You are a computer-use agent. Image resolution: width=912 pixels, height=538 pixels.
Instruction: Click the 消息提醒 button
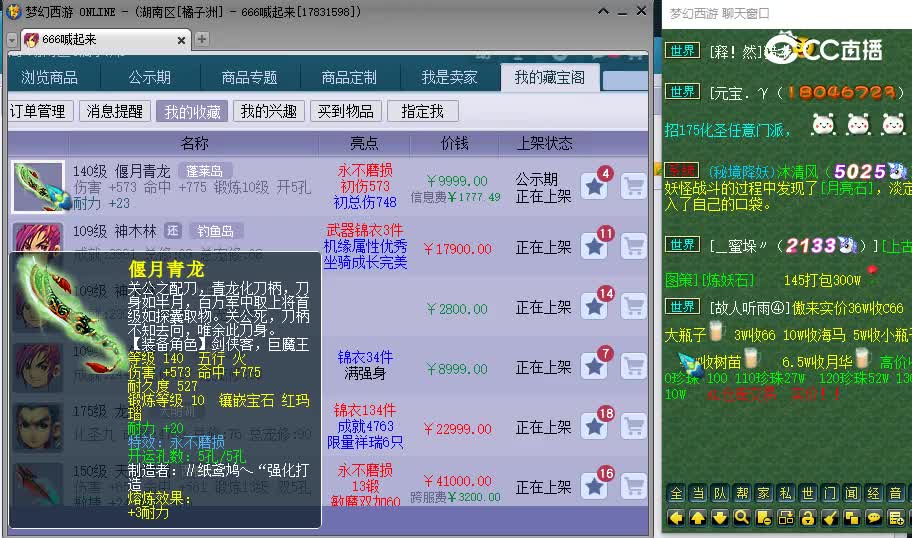115,111
